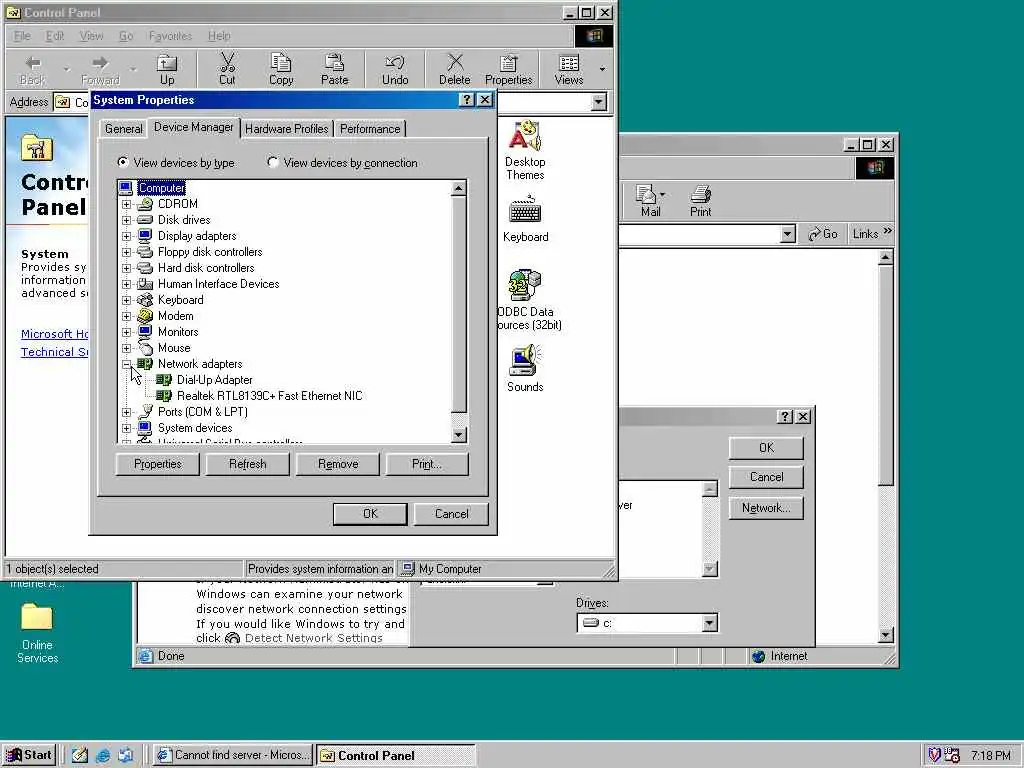Click OK in System Properties dialog
Viewport: 1024px width, 768px height.
(x=370, y=514)
